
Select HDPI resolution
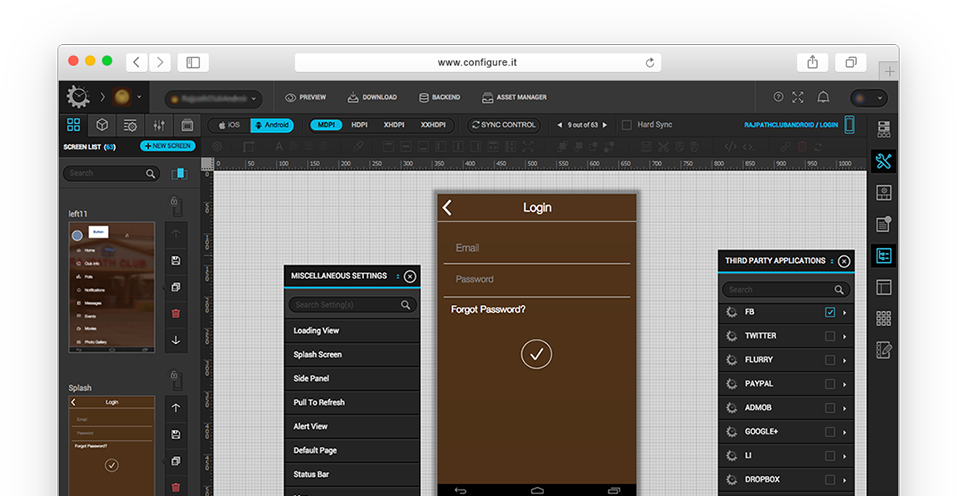tap(359, 125)
